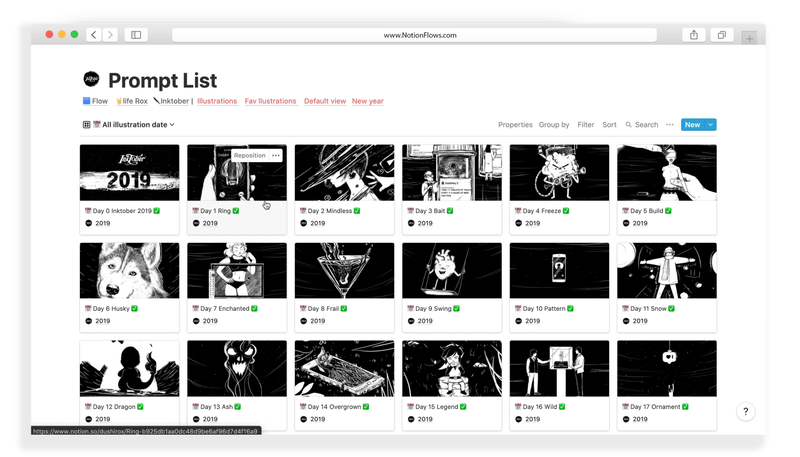Viewport: 800px width, 457px height.
Task: Click green checkmark on Day 6 Husky
Action: pyautogui.click(x=135, y=309)
